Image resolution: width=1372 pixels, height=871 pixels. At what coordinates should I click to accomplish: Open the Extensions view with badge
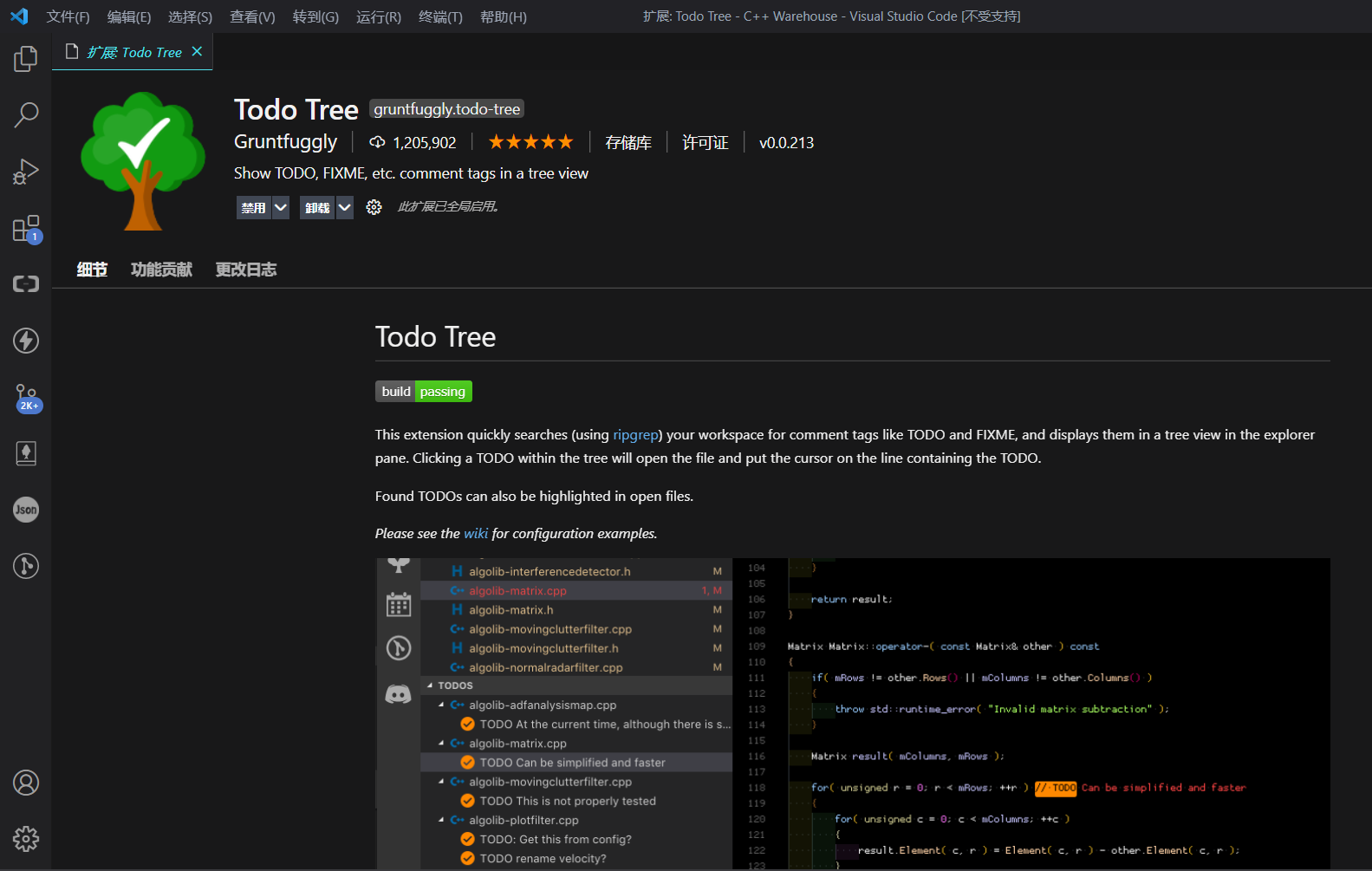coord(26,229)
